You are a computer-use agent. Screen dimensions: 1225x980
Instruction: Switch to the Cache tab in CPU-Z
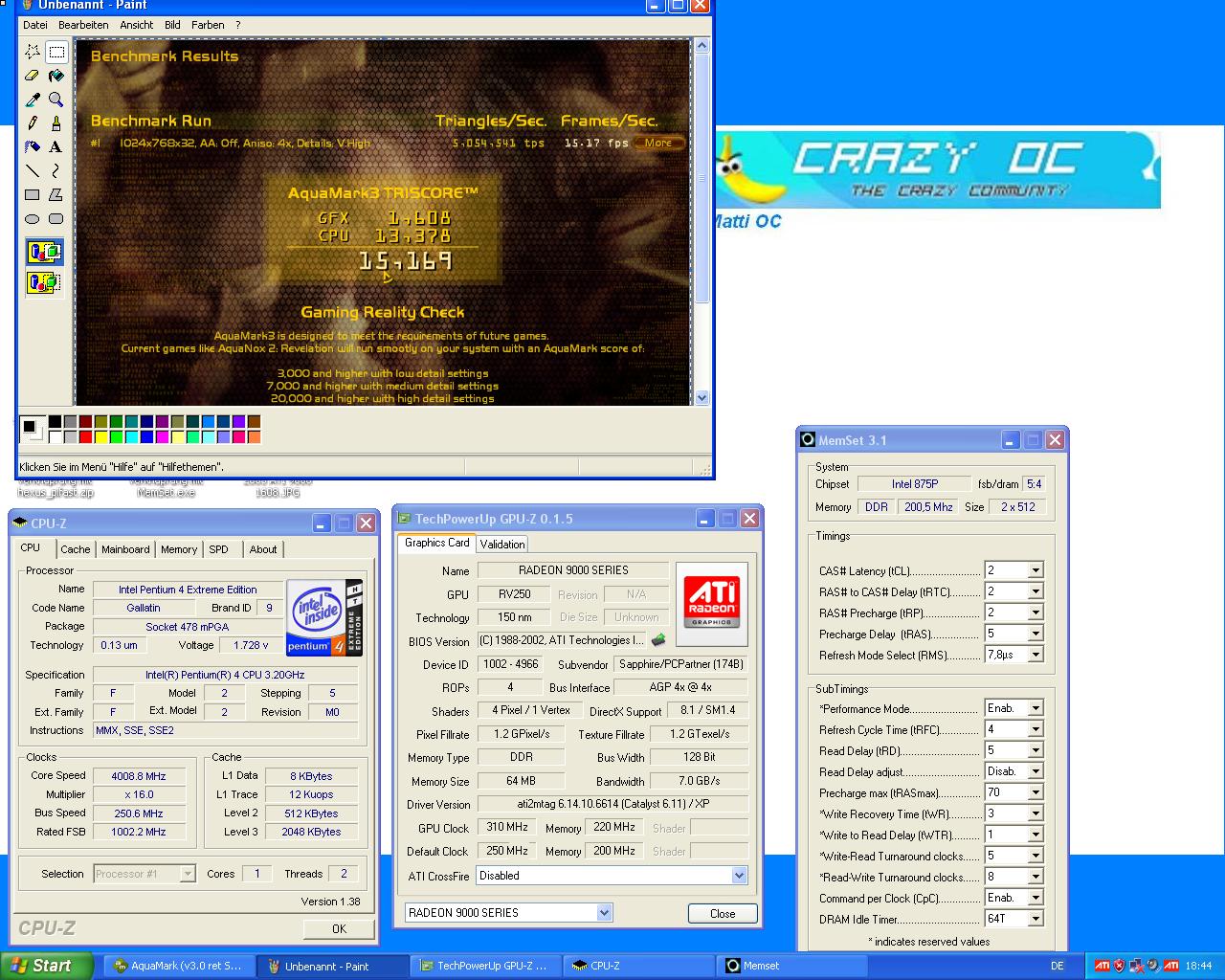pyautogui.click(x=75, y=549)
